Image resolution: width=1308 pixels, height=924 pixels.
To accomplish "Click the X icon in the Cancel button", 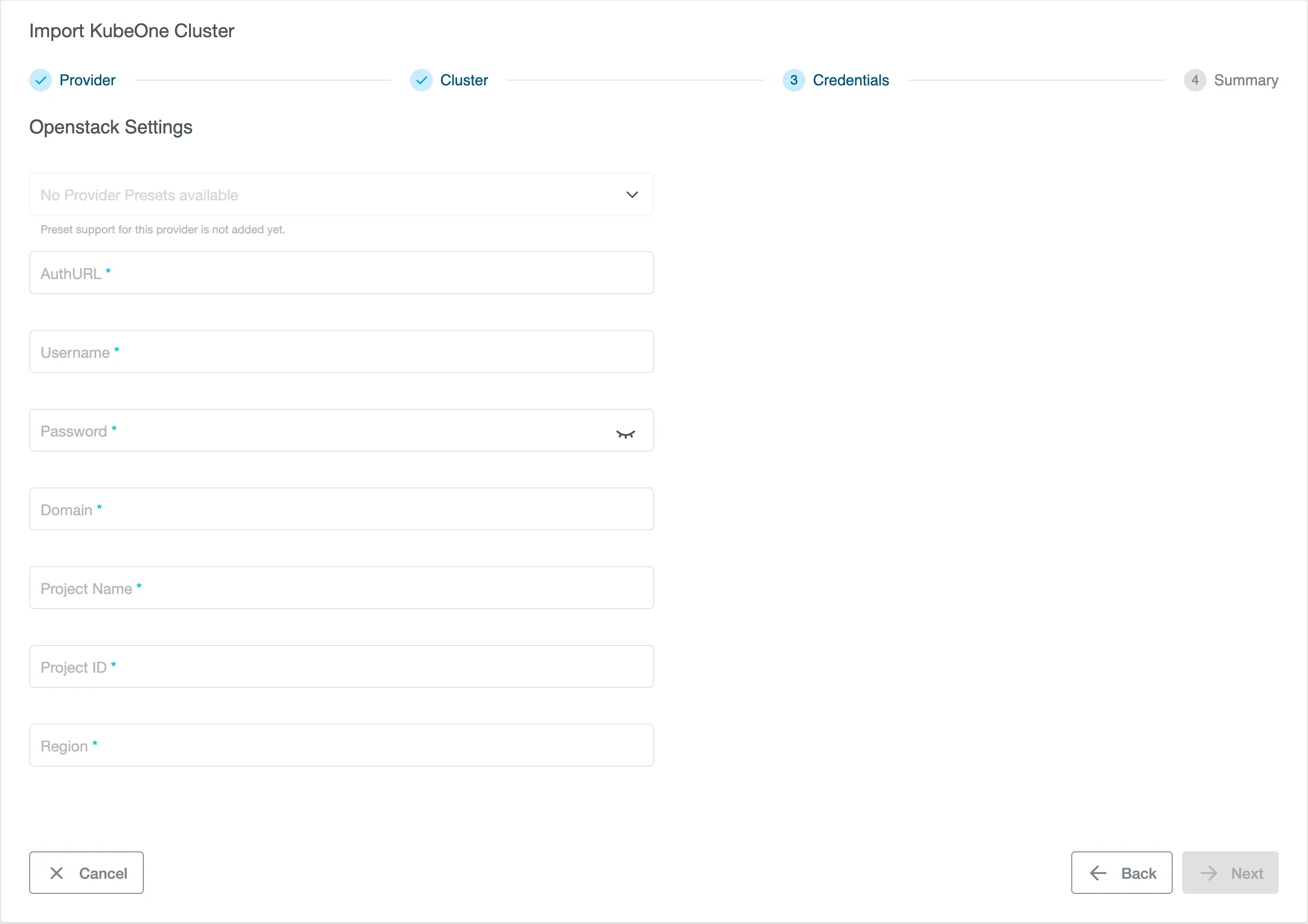I will [57, 873].
